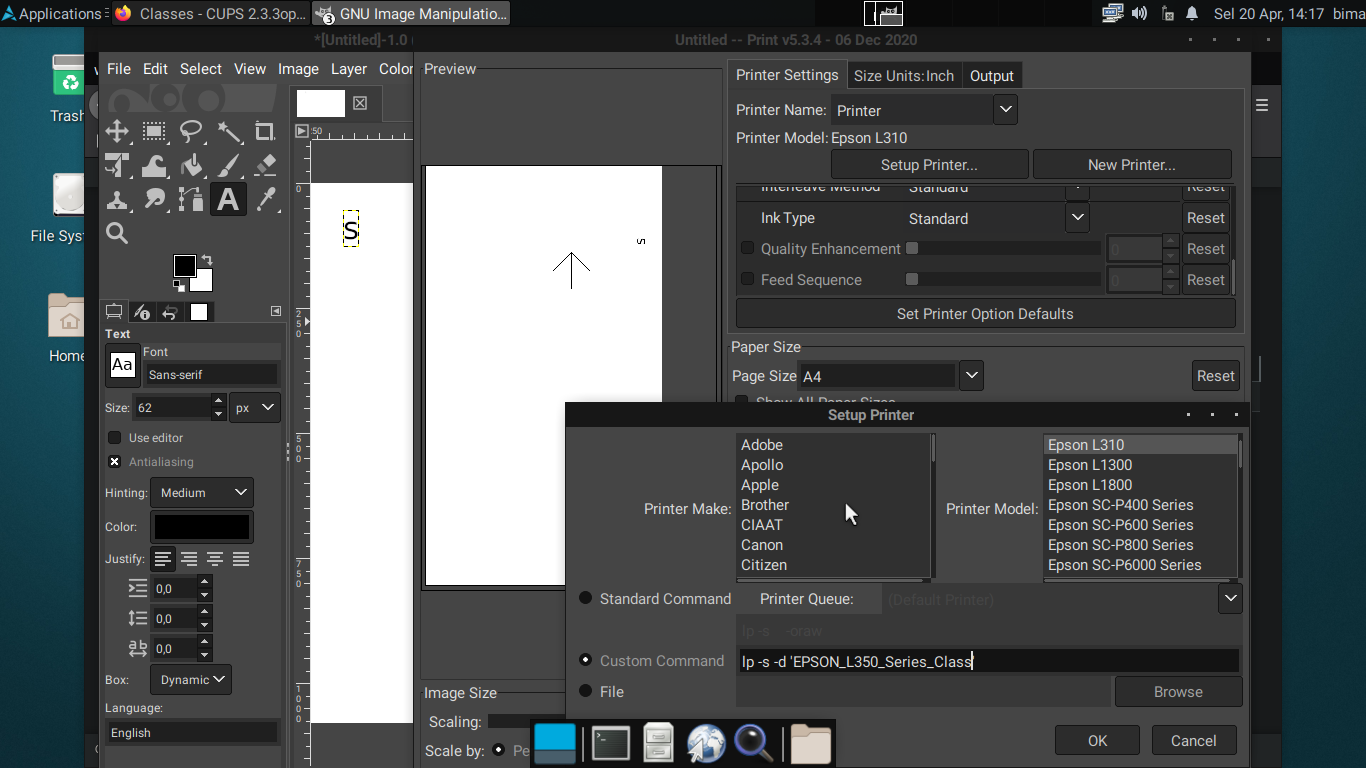Click OK in Setup Printer dialog
The image size is (1366, 768).
pyautogui.click(x=1097, y=741)
